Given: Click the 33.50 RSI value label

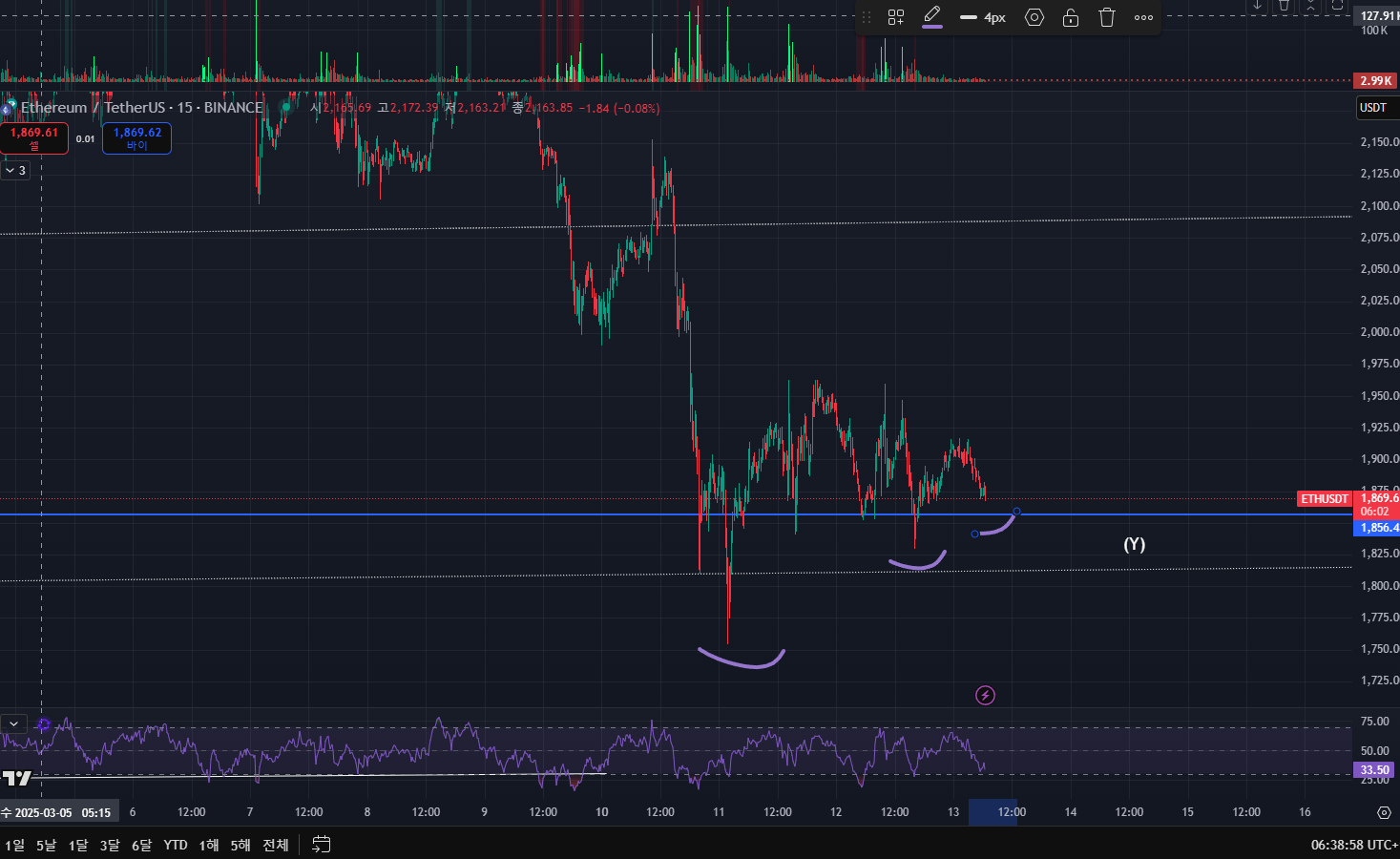Looking at the screenshot, I should pyautogui.click(x=1374, y=770).
